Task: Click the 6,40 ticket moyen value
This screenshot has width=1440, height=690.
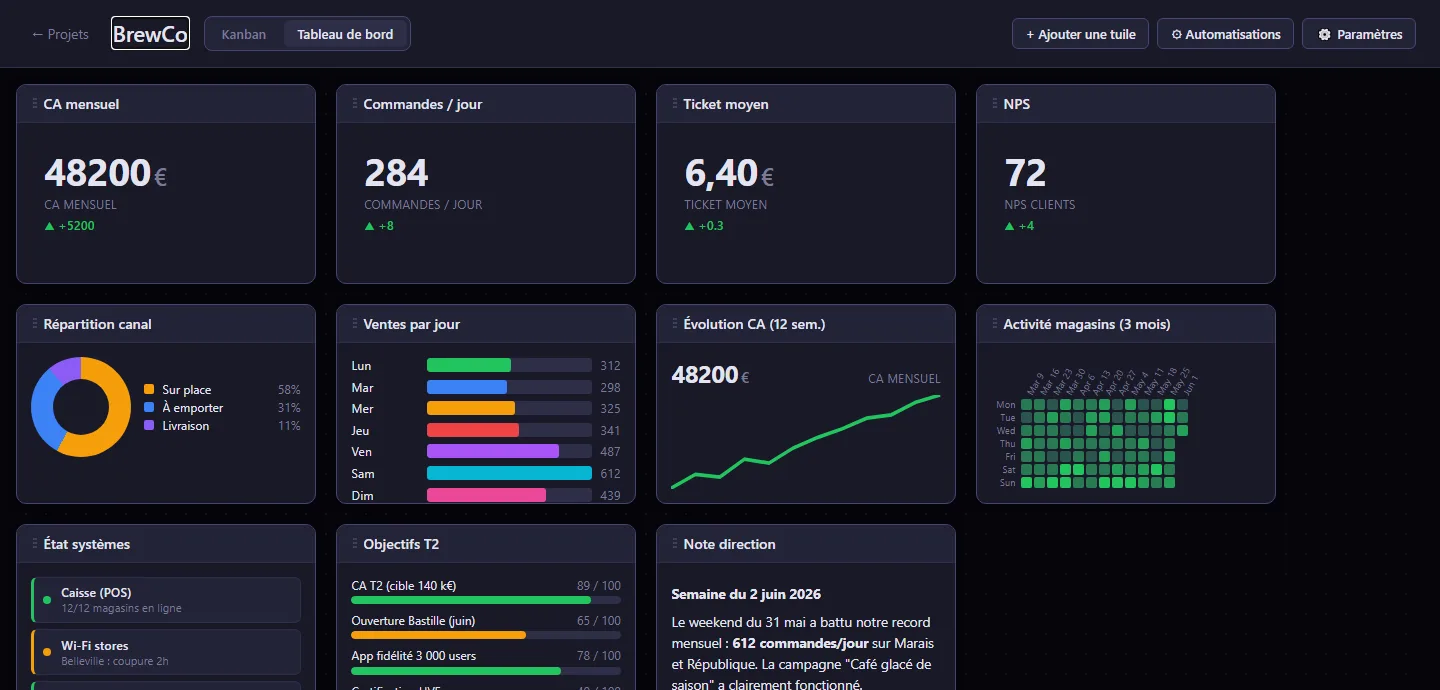Action: point(721,173)
